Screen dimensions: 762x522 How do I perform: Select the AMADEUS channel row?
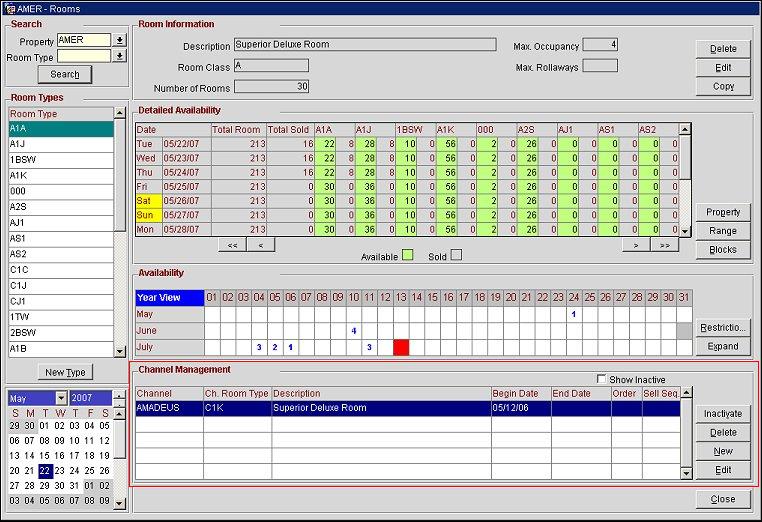[x=407, y=408]
